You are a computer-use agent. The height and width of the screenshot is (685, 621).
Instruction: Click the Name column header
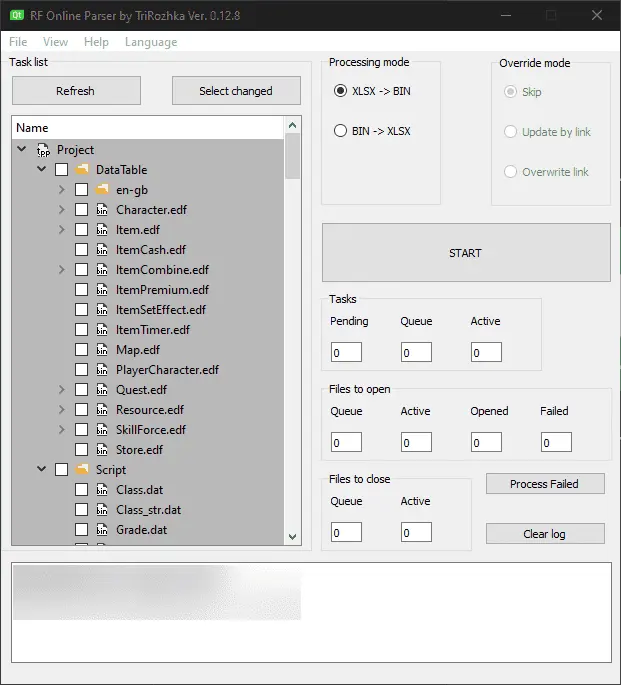148,128
